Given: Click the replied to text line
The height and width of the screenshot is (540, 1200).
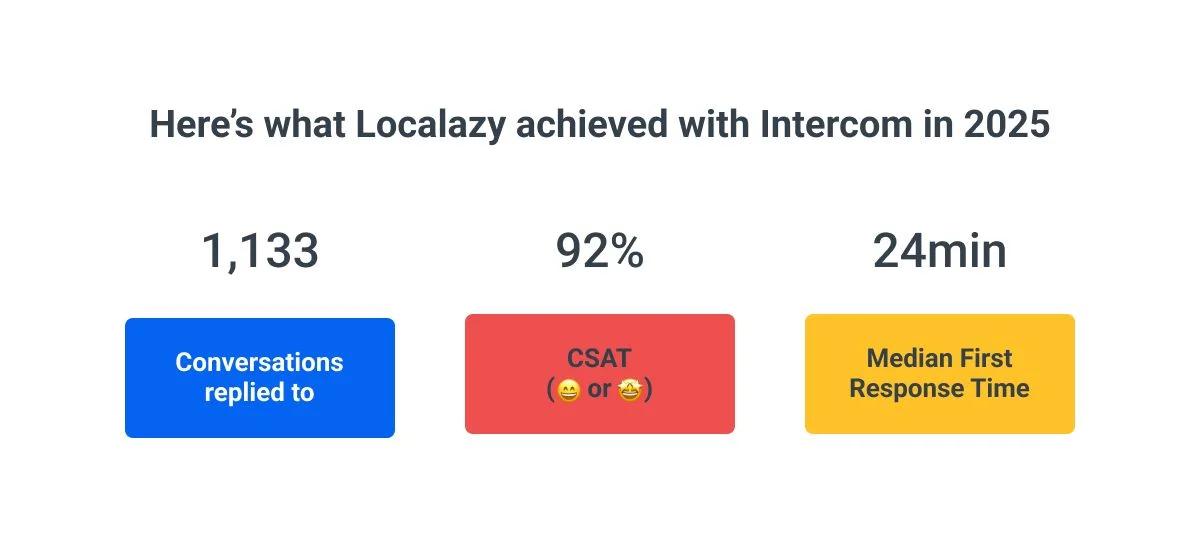Looking at the screenshot, I should click(x=260, y=393).
